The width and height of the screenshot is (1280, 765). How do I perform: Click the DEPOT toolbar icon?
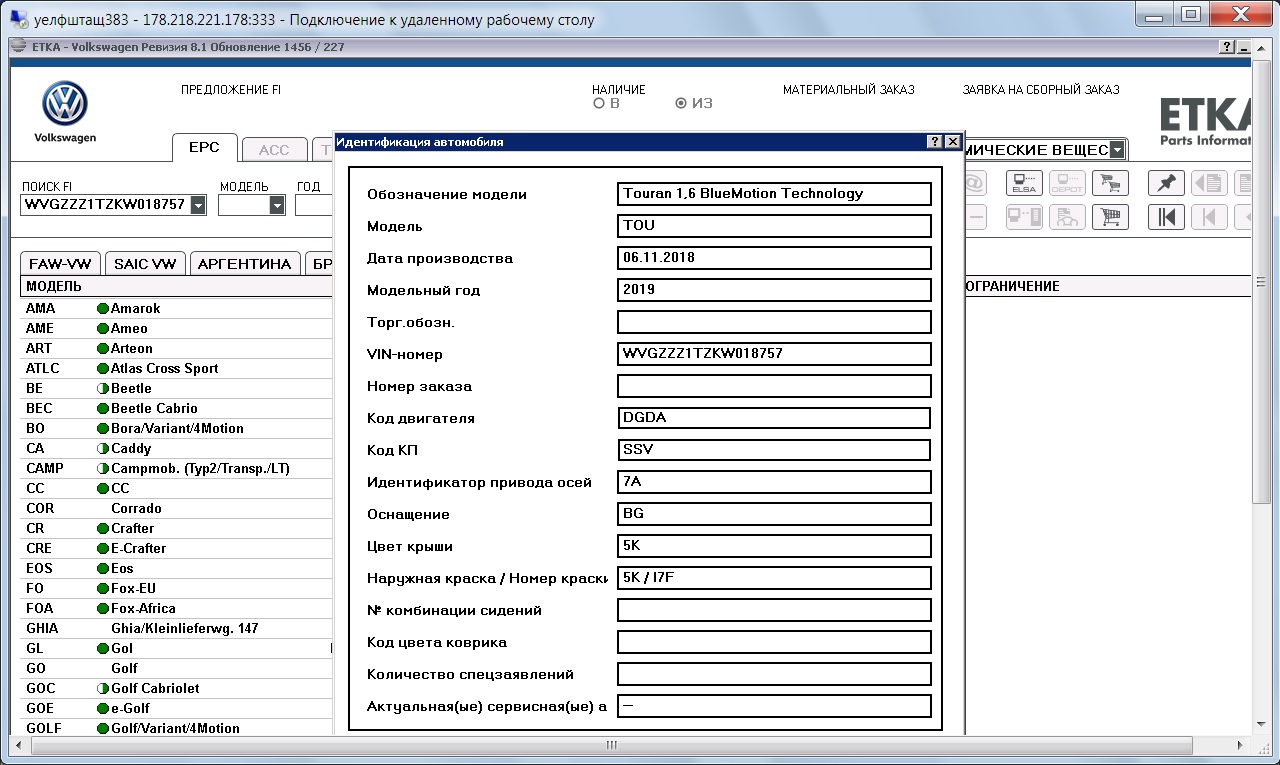1066,183
